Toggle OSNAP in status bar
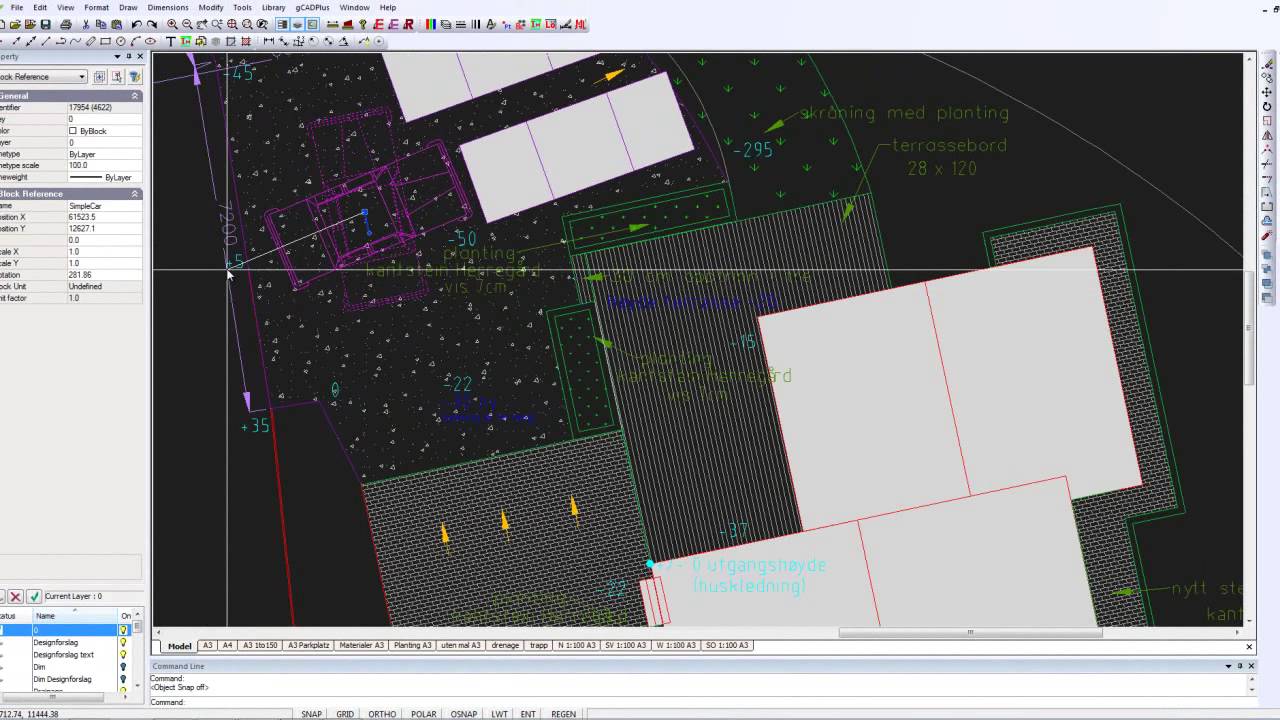 [x=464, y=714]
